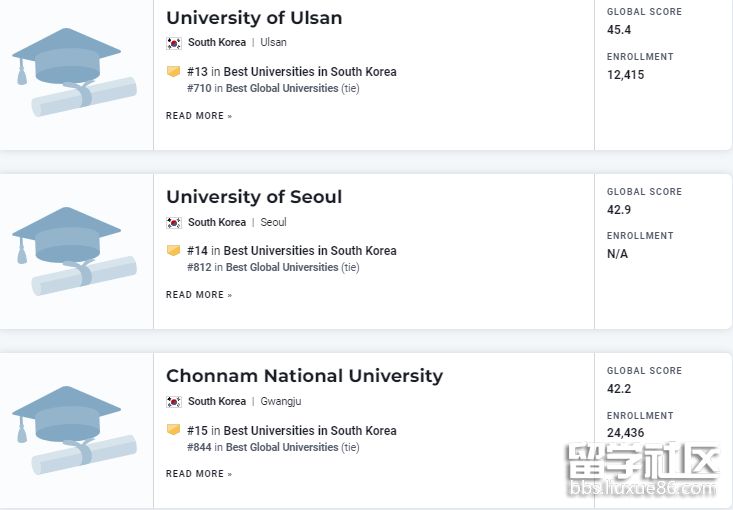
Task: Click READ MORE under Chonnam National University
Action: pos(198,474)
